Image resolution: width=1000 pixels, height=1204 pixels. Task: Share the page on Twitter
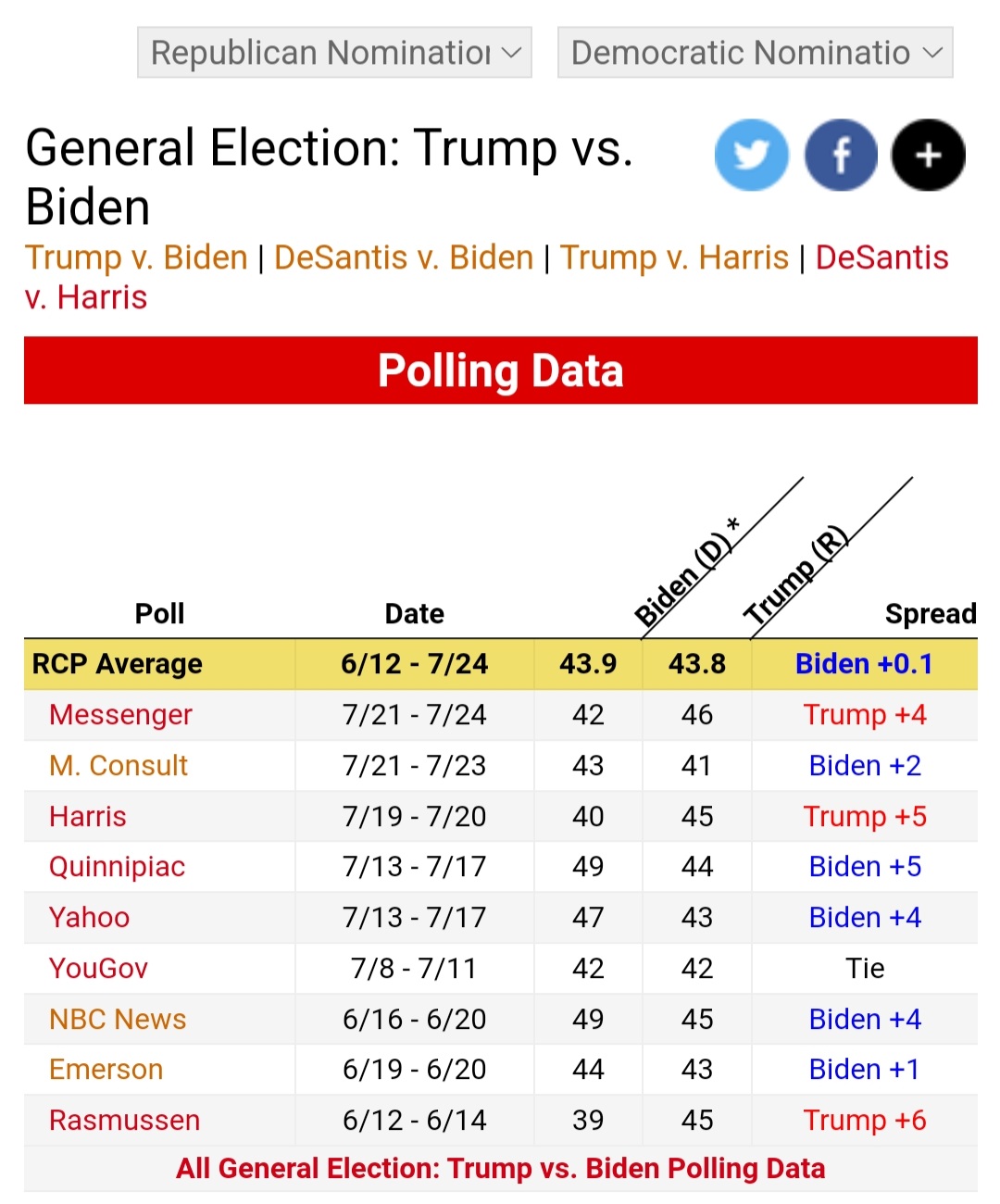[751, 155]
